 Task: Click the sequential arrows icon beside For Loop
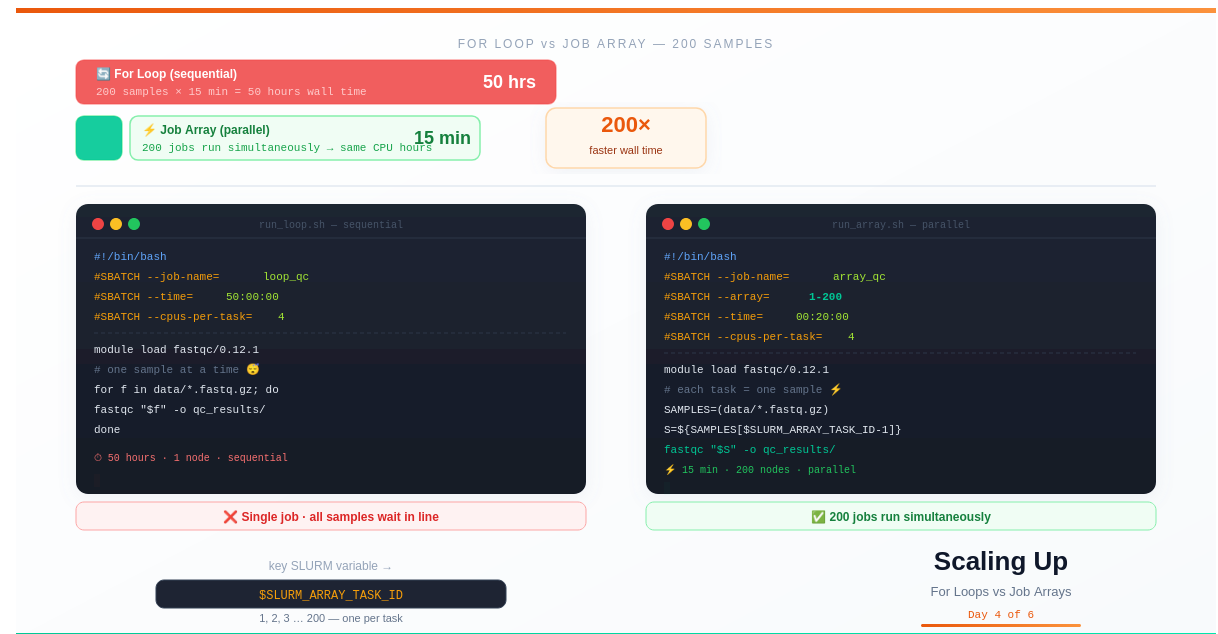point(103,74)
